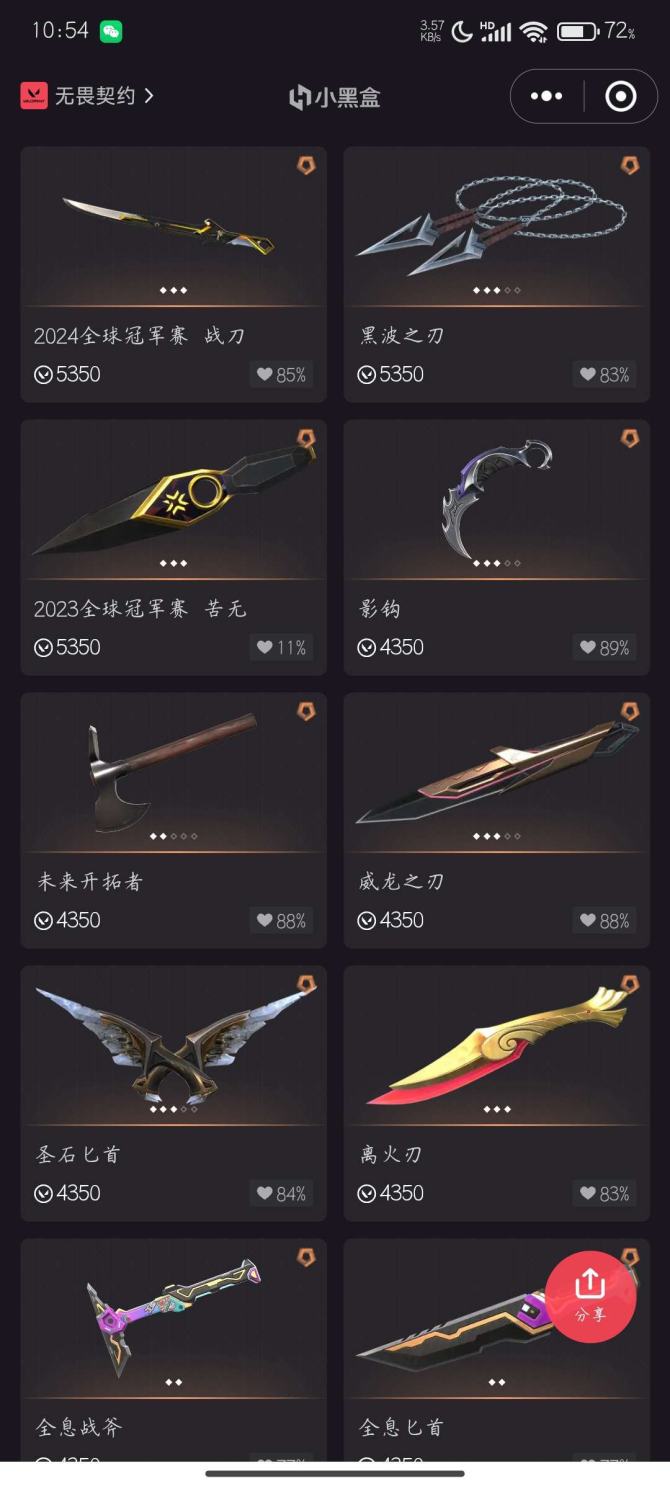
Task: Click the 小黑盒 logo title
Action: click(x=334, y=97)
